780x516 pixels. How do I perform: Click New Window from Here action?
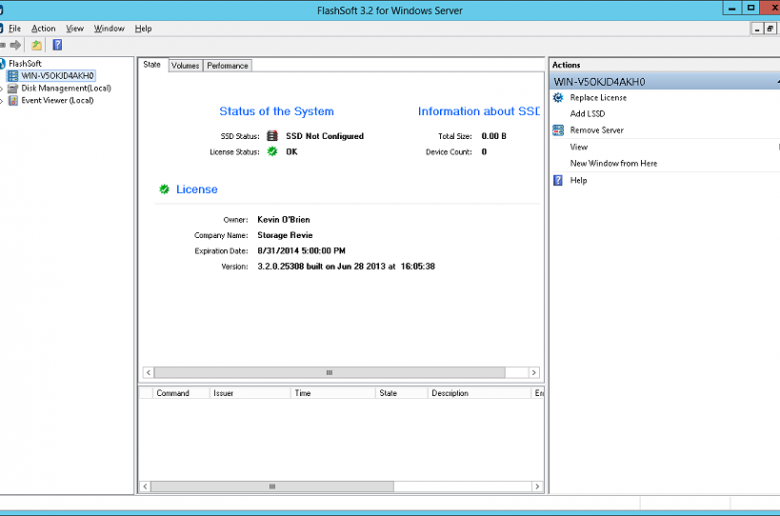(614, 164)
